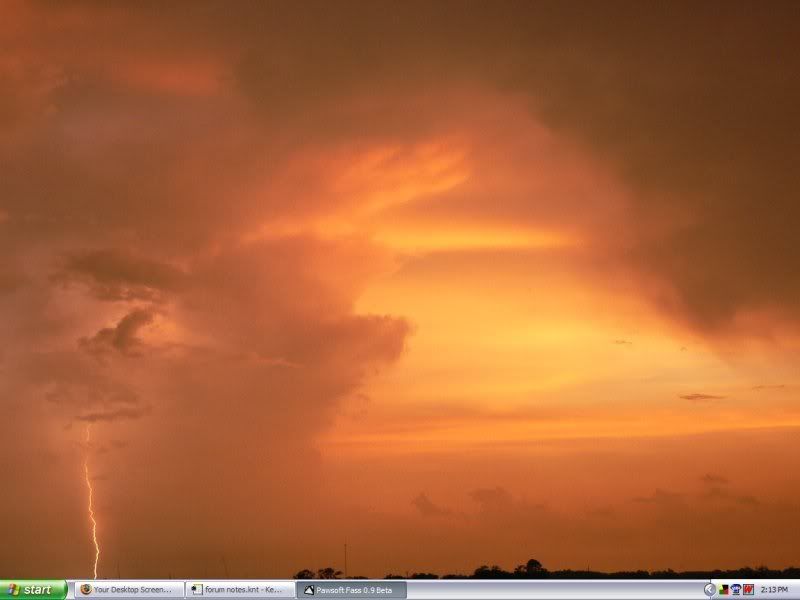
Task: Click the red W tray icon
Action: 748,590
